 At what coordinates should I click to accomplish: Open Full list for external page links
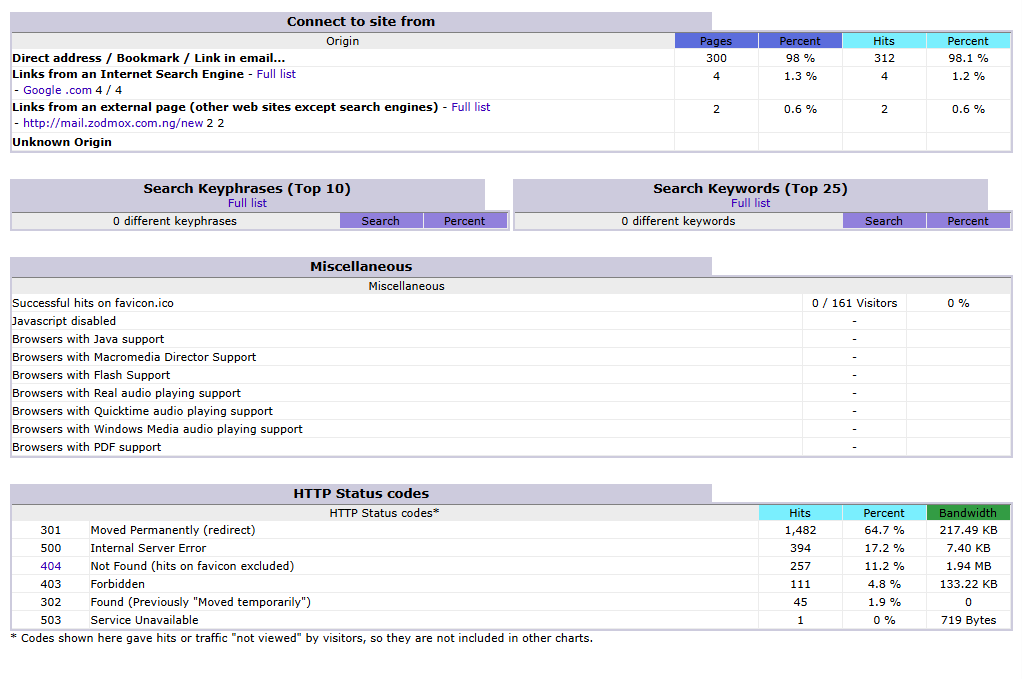pos(470,107)
